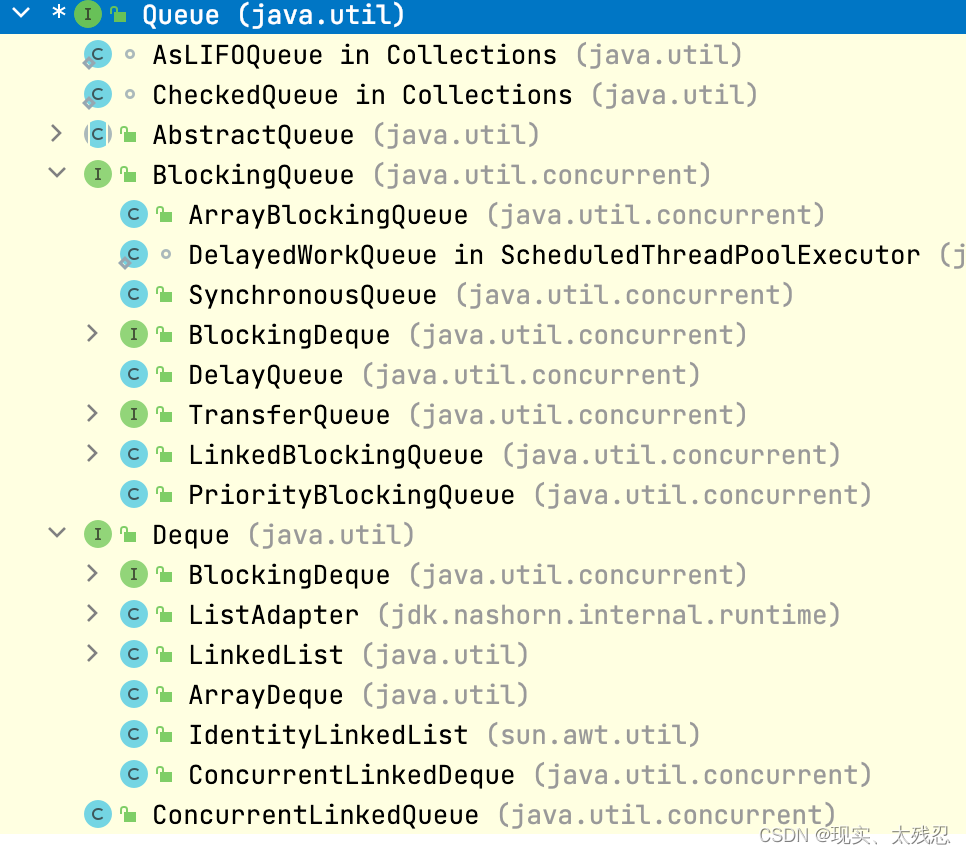Click the public lock icon beside ConcurrentLinkedQueue
This screenshot has width=966, height=854.
point(128,814)
